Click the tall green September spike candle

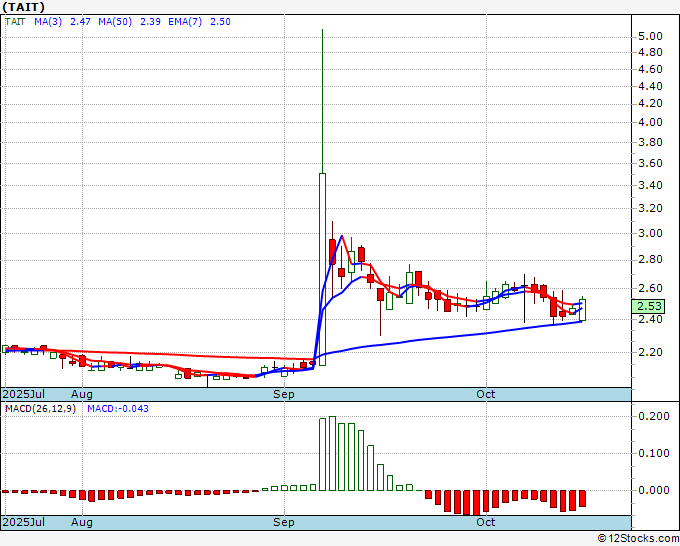click(x=322, y=269)
